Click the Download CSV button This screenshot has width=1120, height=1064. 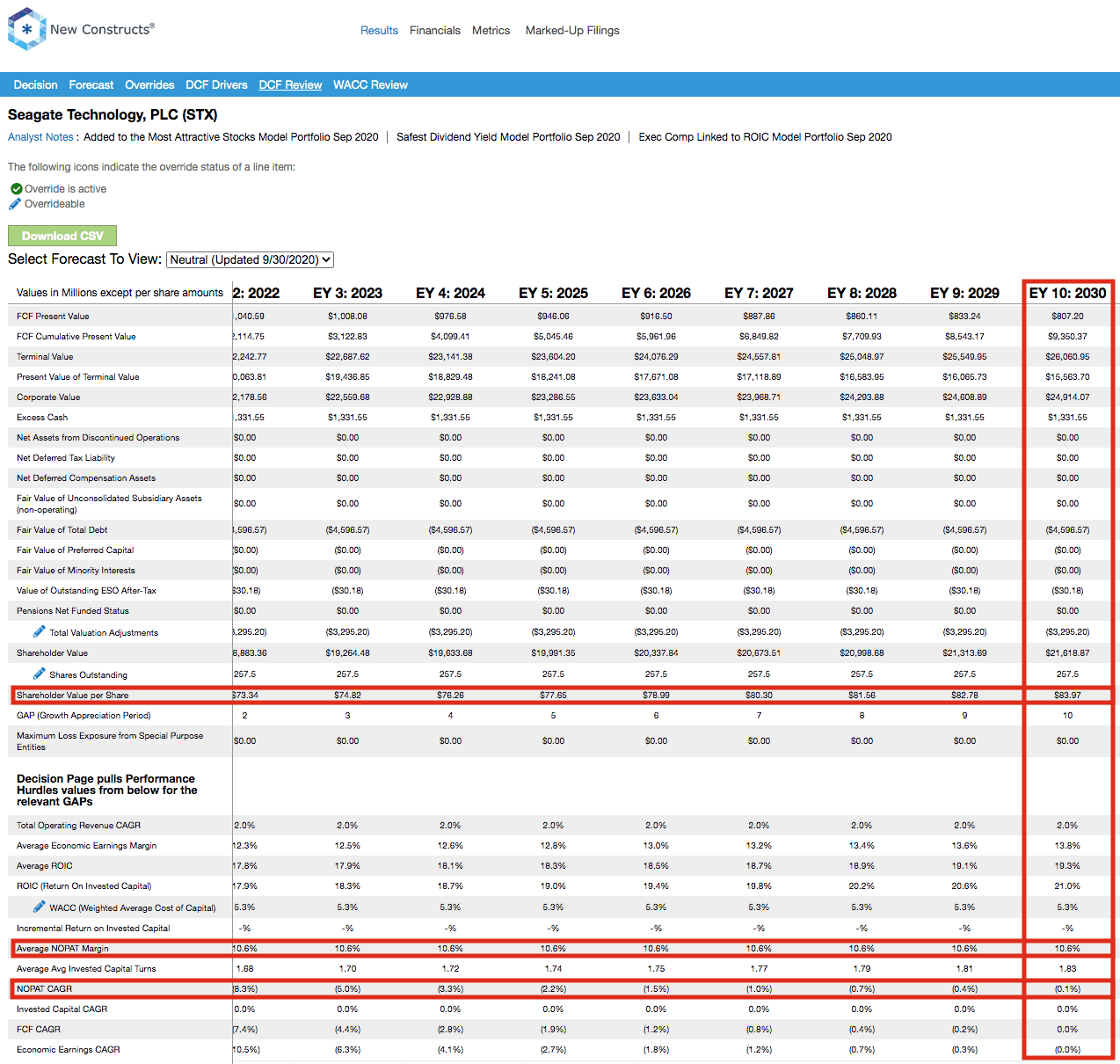point(62,236)
